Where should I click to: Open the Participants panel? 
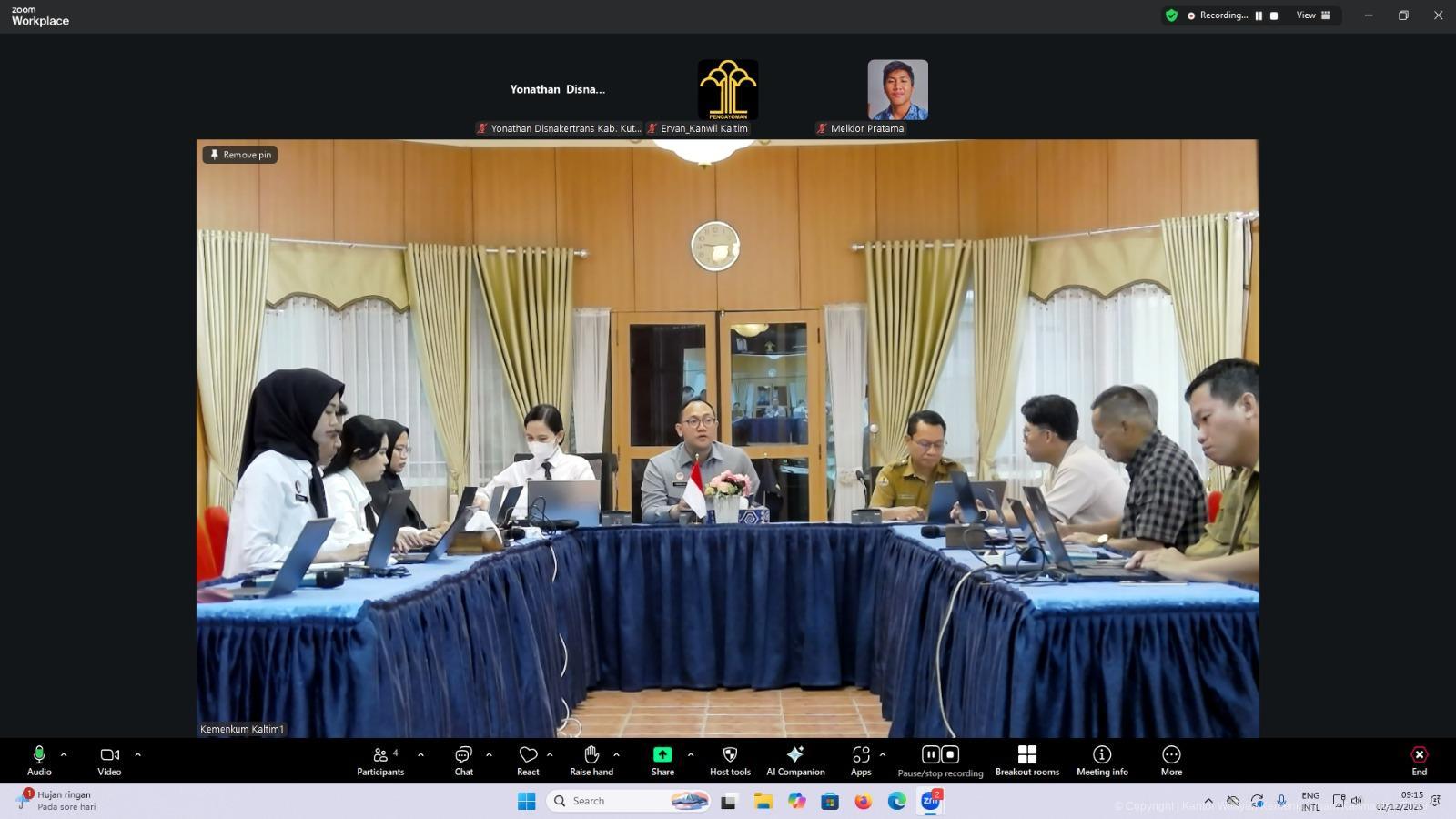click(380, 760)
